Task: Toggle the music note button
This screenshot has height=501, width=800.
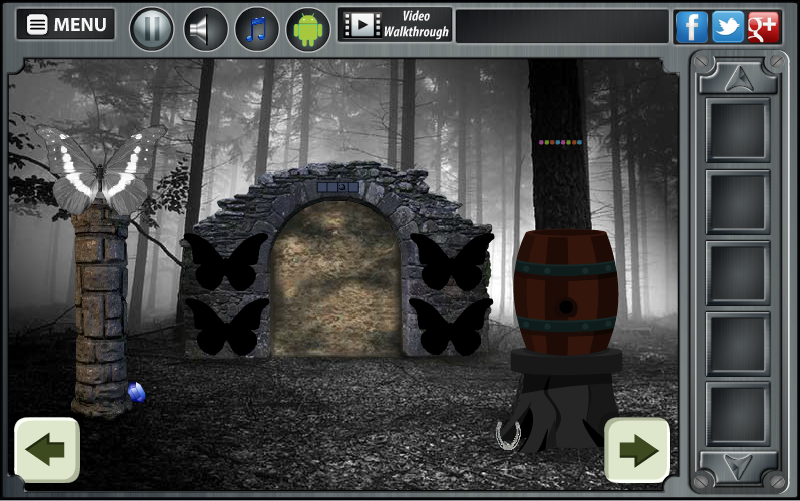Action: 257,29
